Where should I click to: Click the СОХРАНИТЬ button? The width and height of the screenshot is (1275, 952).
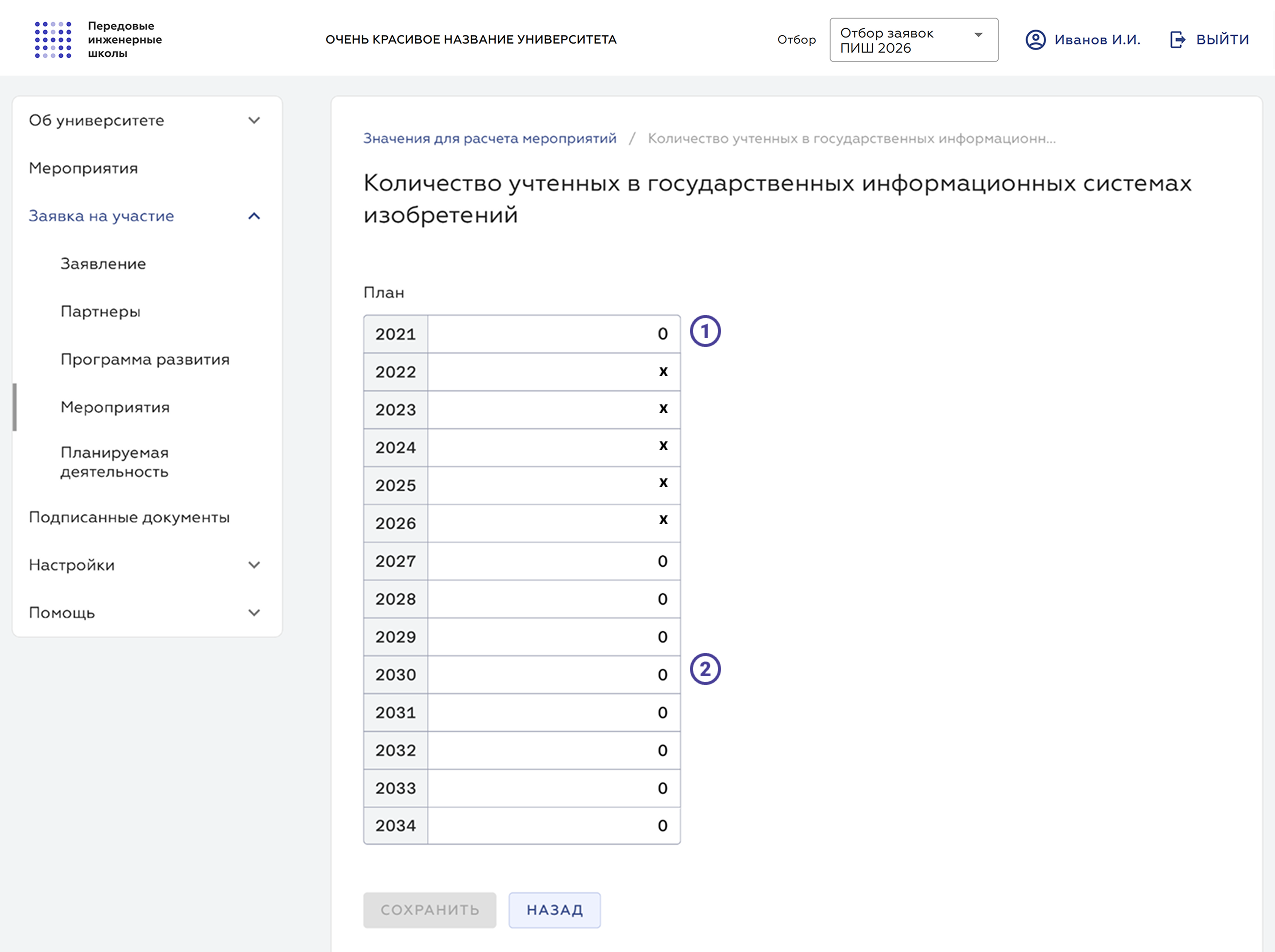pyautogui.click(x=430, y=910)
